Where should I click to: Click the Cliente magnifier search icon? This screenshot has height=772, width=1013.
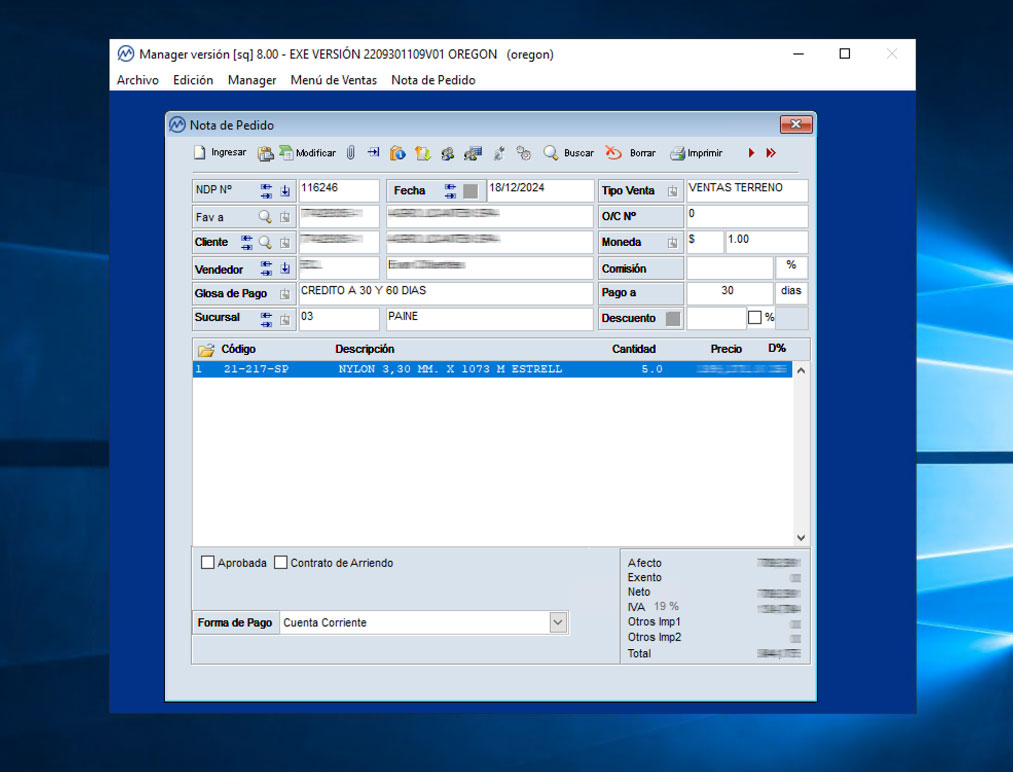265,242
